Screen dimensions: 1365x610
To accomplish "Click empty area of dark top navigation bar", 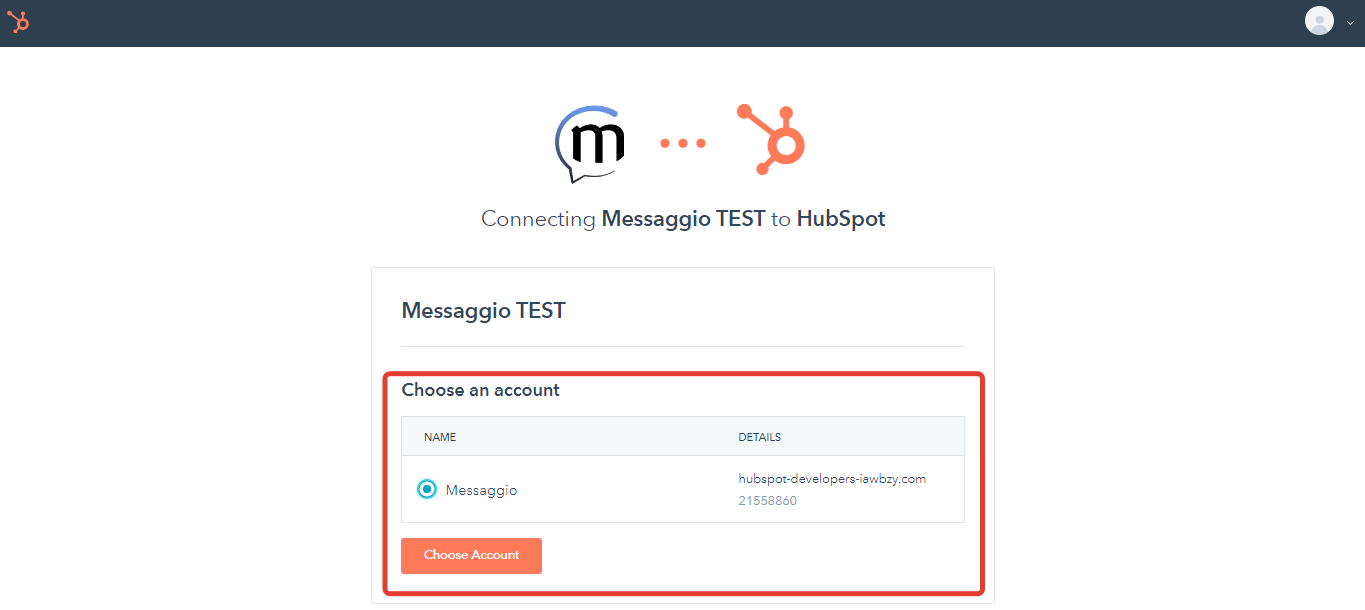I will tap(660, 23).
